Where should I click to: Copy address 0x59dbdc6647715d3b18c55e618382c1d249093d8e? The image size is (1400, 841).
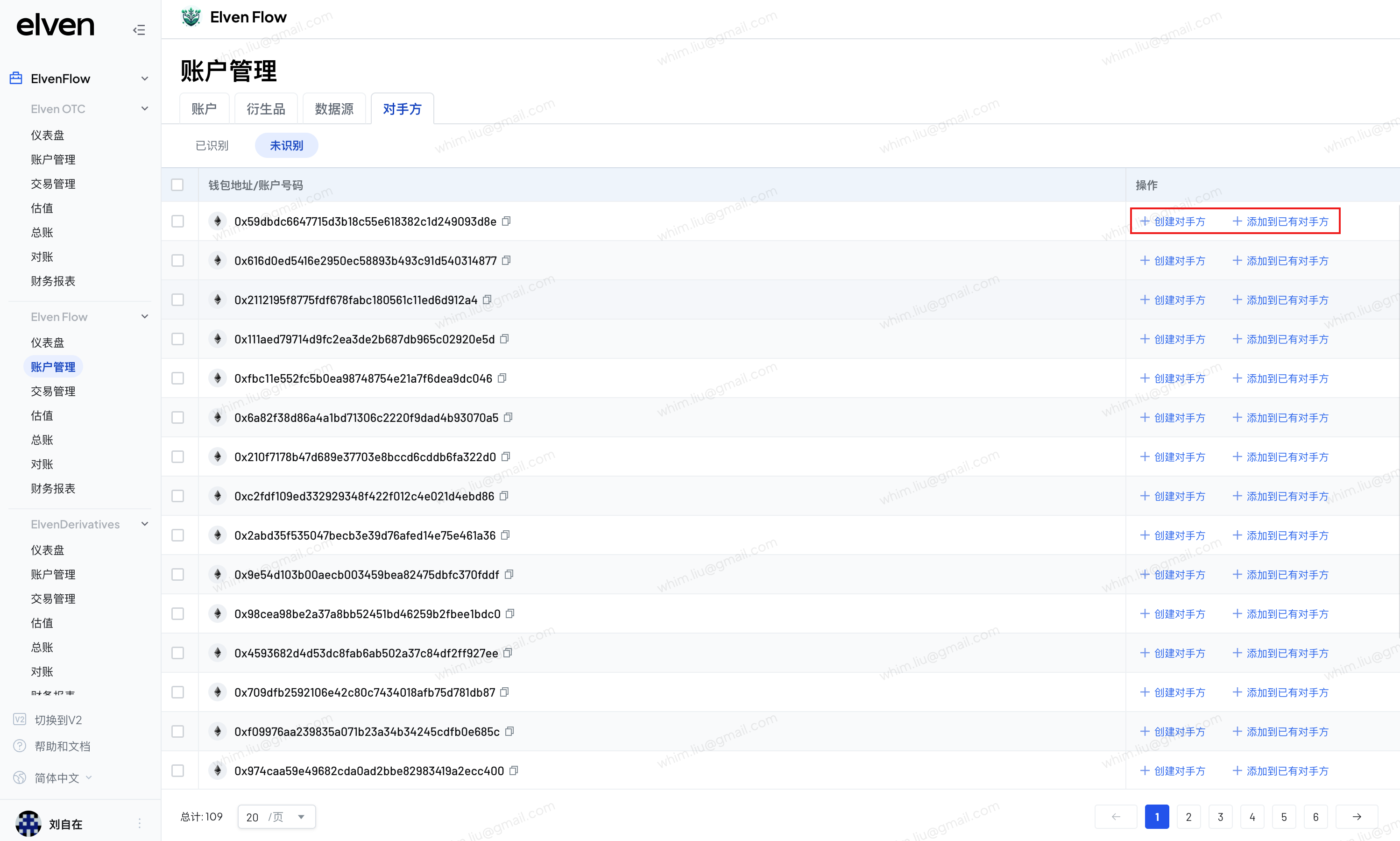(x=507, y=221)
